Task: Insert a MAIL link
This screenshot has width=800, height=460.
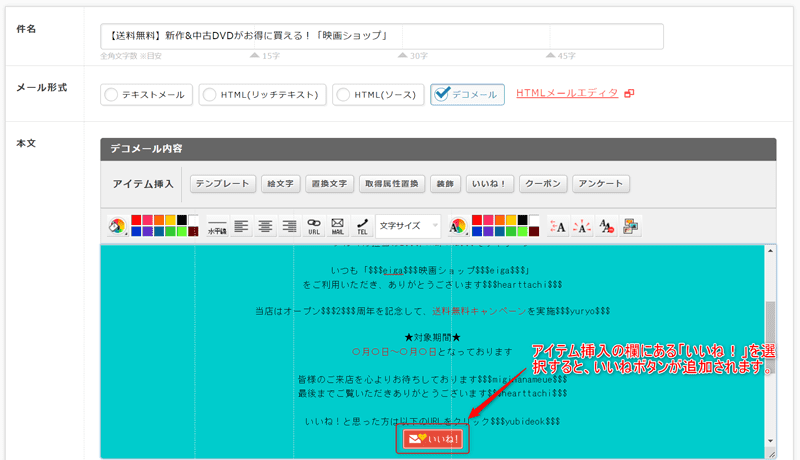Action: pyautogui.click(x=338, y=227)
